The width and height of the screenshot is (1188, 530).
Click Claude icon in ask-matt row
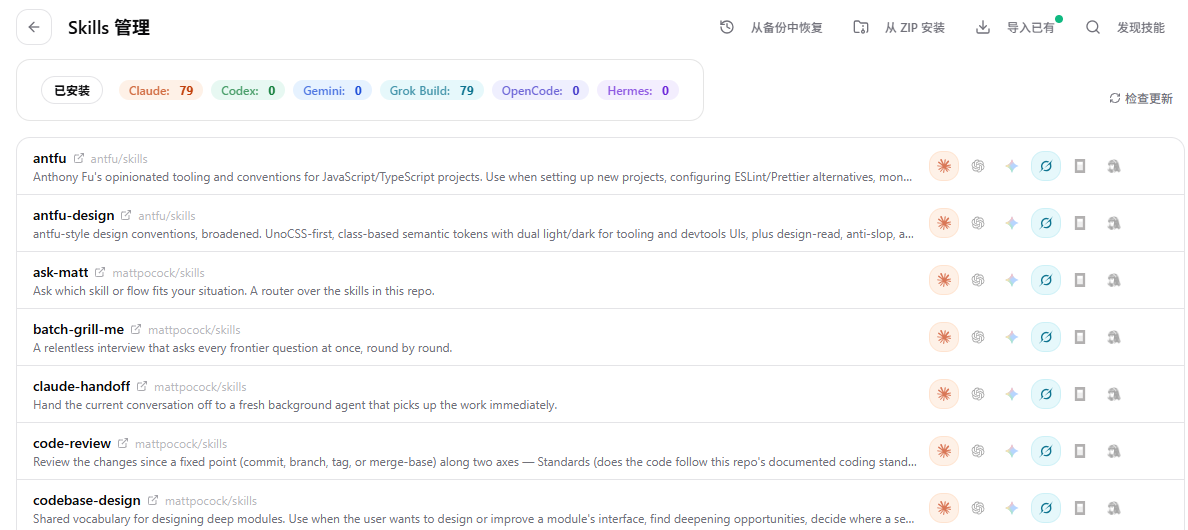pyautogui.click(x=944, y=280)
